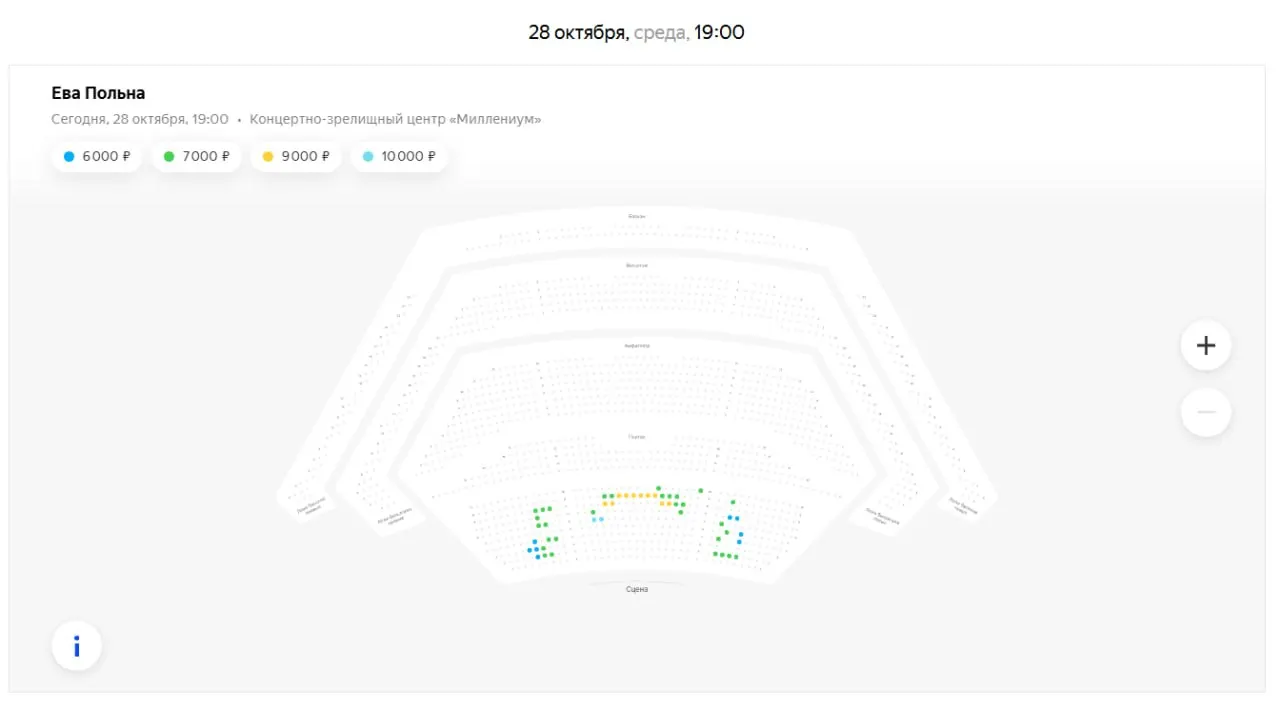
Task: Click the Балкон section label
Action: (637, 217)
